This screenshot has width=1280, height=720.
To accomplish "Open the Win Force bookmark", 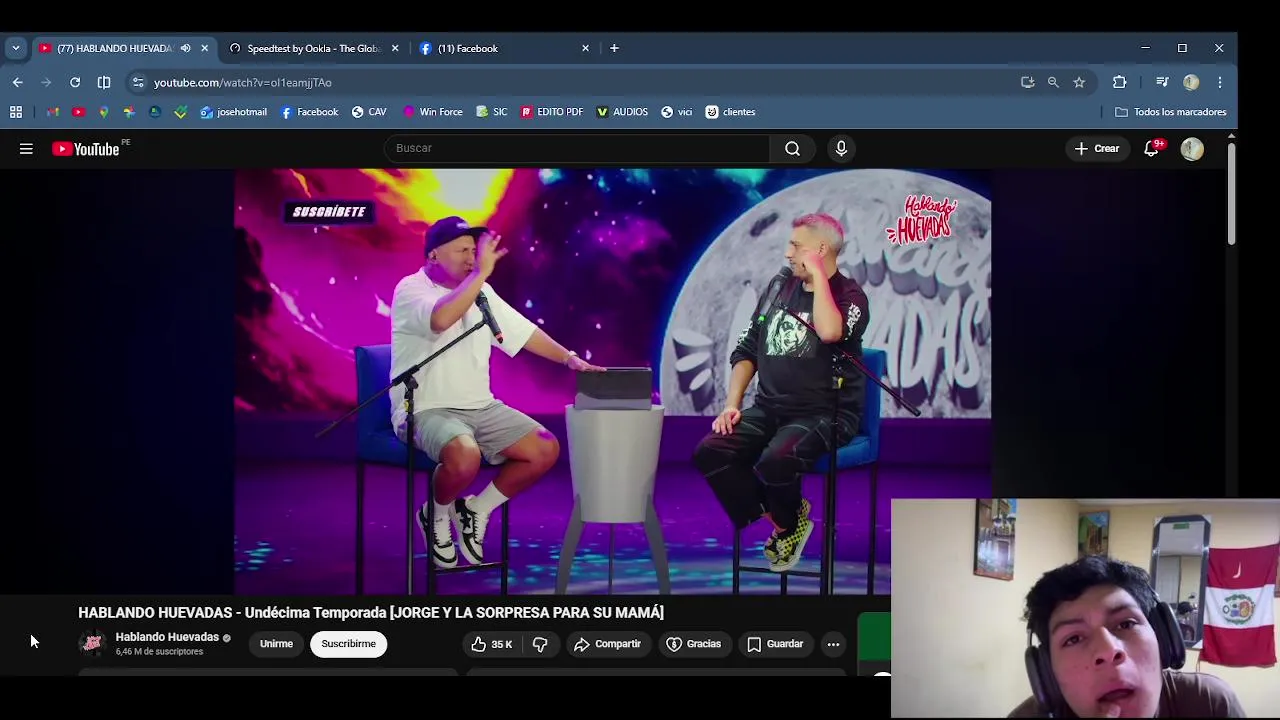I will [433, 112].
